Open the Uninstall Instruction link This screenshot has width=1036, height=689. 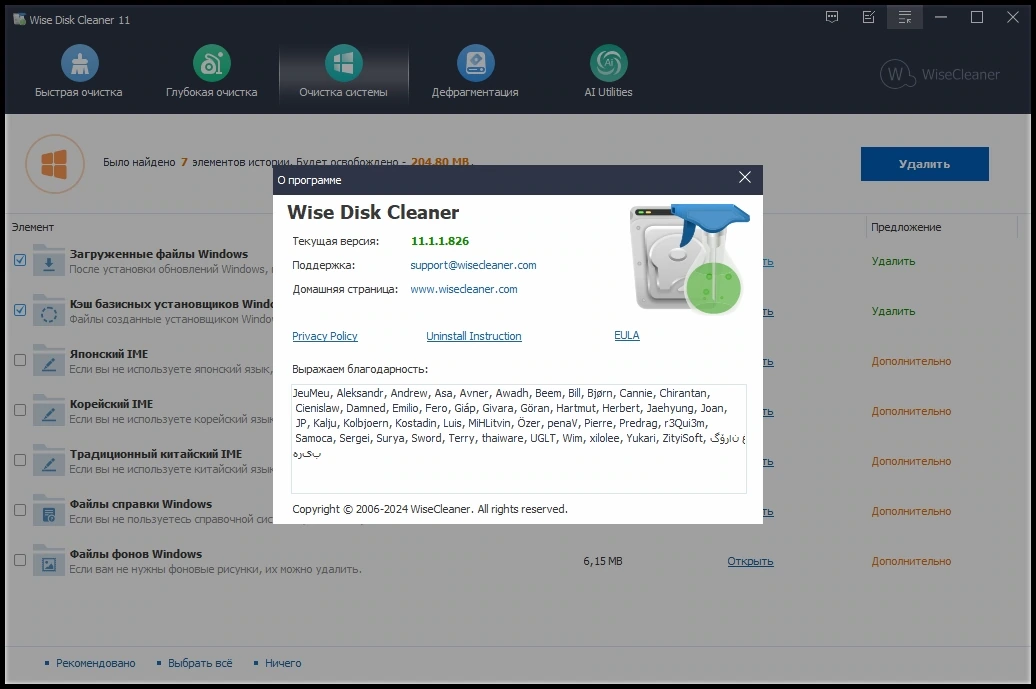(474, 336)
